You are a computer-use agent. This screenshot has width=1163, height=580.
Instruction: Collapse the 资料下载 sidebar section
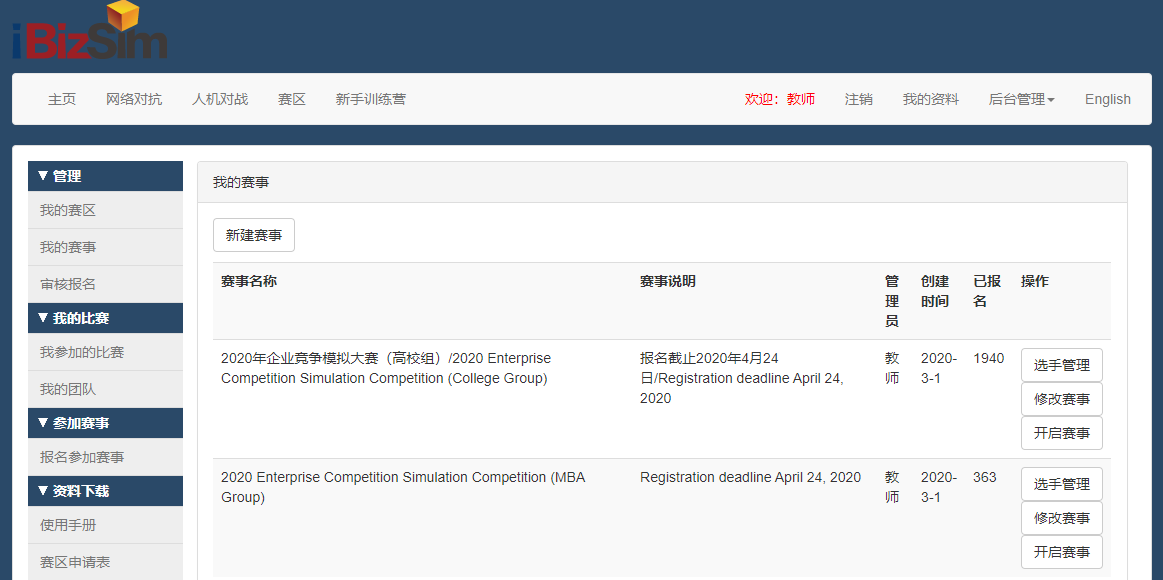coord(105,491)
